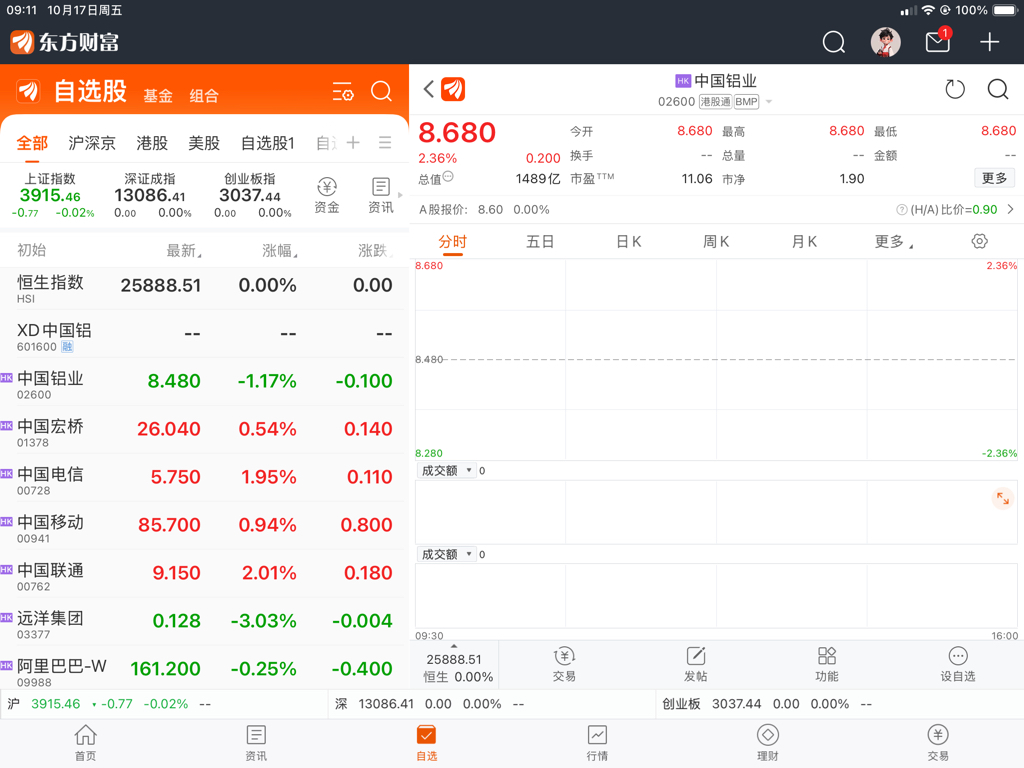Toggle the 初始 sort order header
The height and width of the screenshot is (768, 1024).
(x=31, y=250)
